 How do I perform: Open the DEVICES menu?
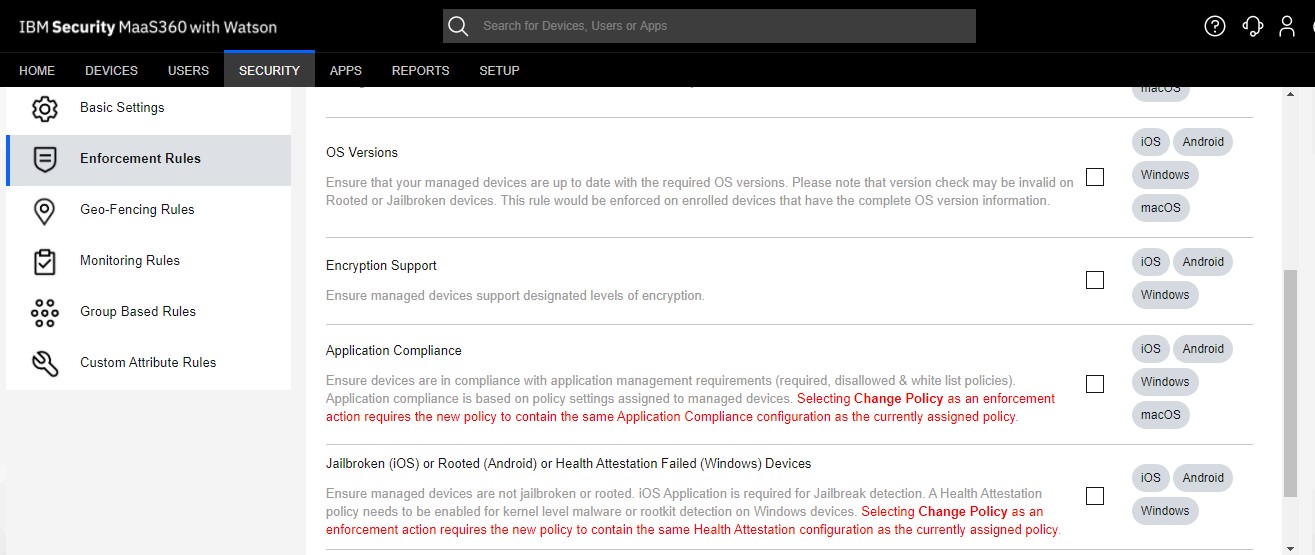[111, 70]
